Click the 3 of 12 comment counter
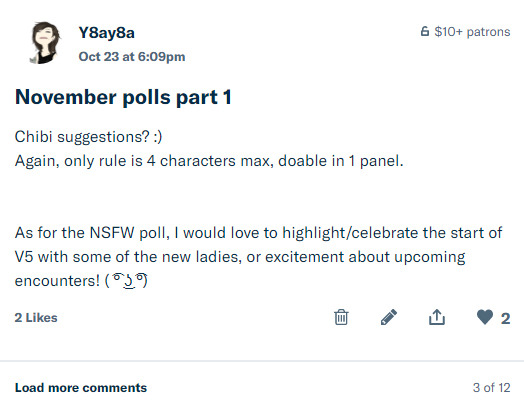 [x=492, y=388]
